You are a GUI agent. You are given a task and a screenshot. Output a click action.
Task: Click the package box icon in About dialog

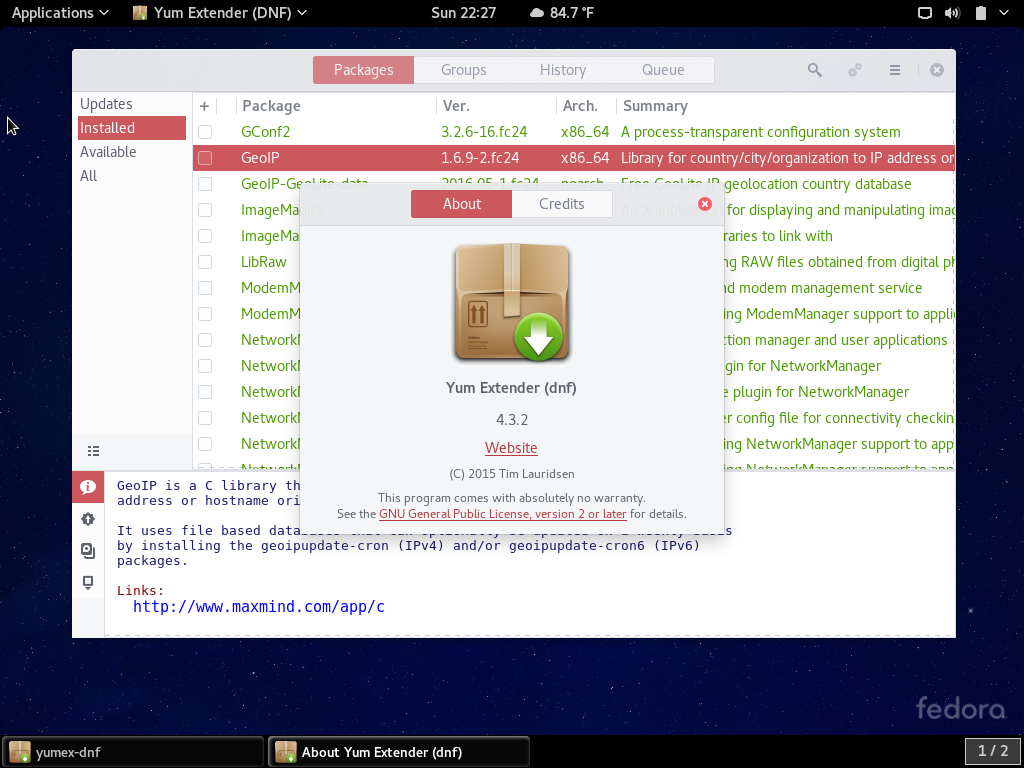512,302
